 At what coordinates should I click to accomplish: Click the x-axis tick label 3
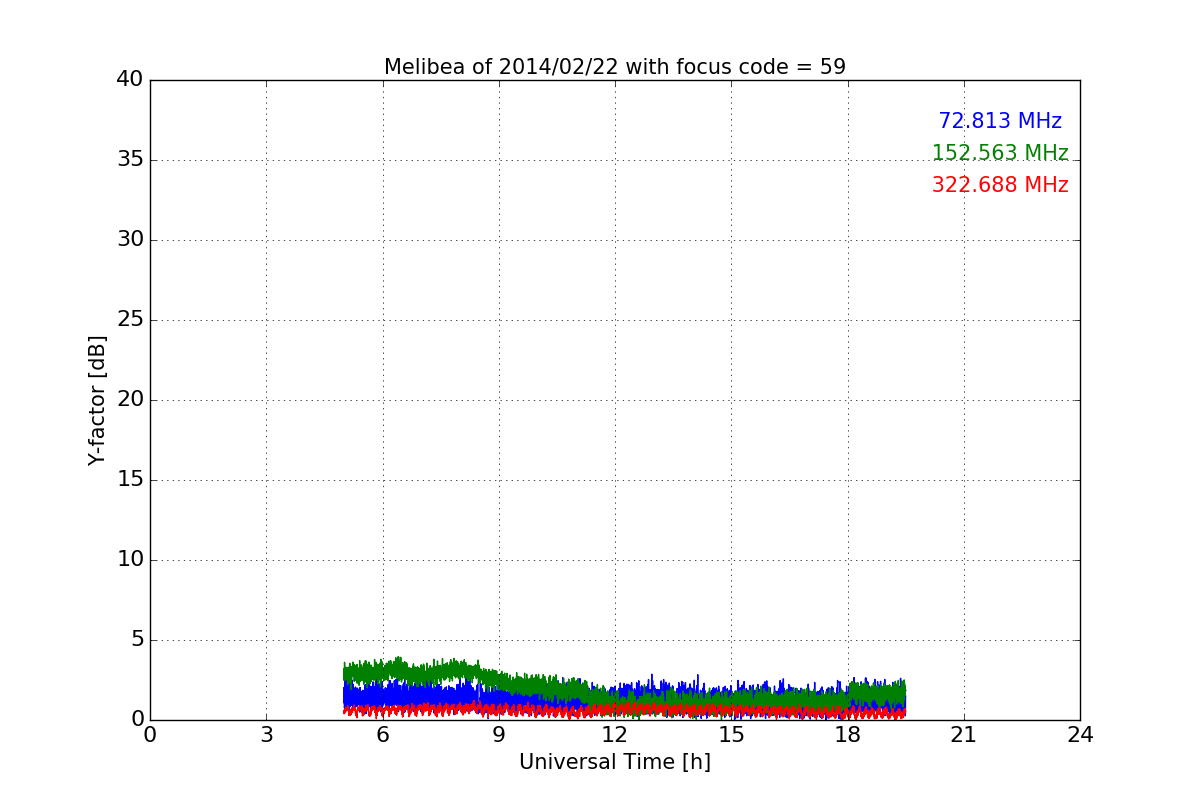(266, 735)
